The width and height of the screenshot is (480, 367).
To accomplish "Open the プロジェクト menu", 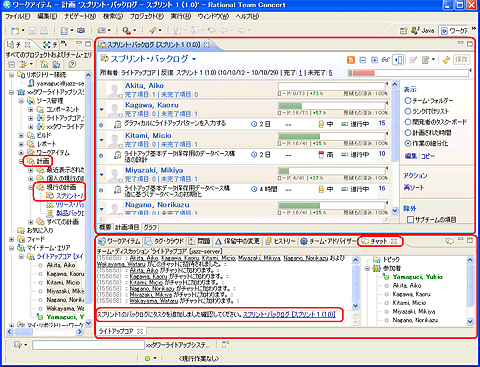I will point(146,16).
